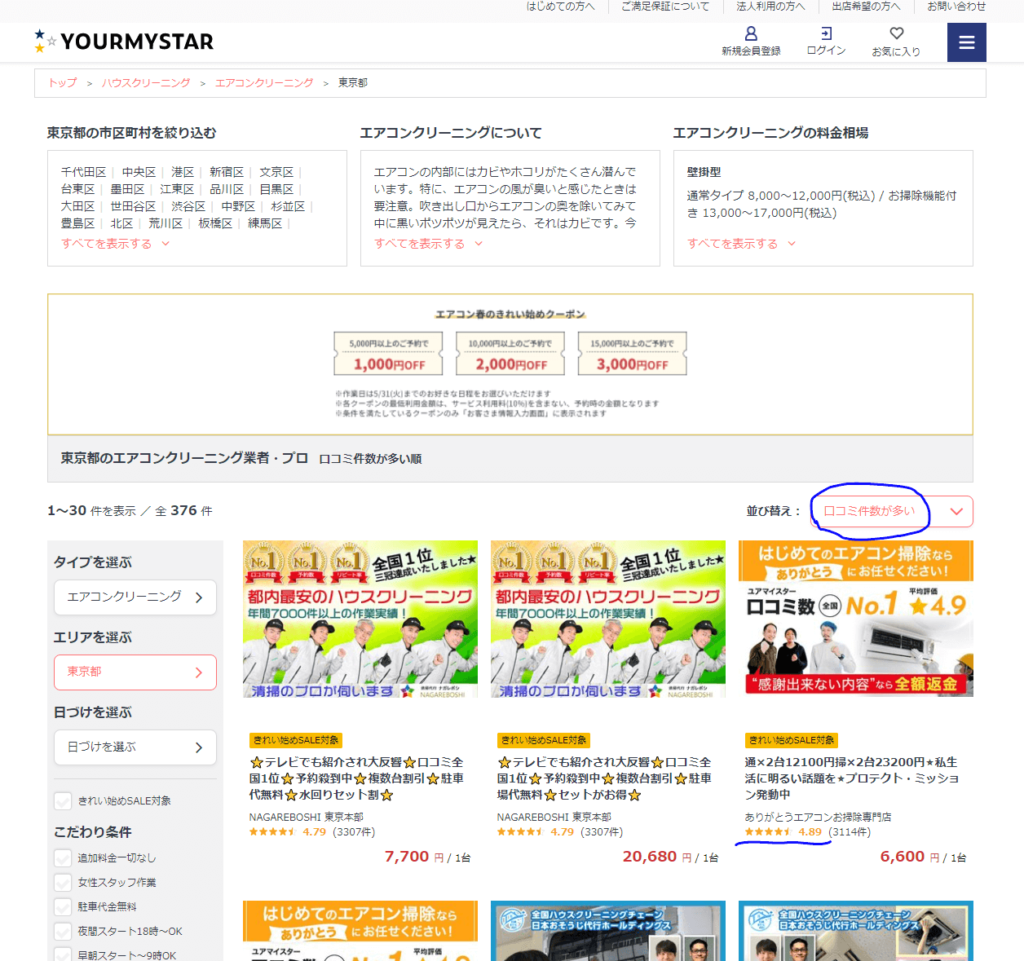Open the blue hamburger menu
The height and width of the screenshot is (961, 1024).
click(x=967, y=42)
